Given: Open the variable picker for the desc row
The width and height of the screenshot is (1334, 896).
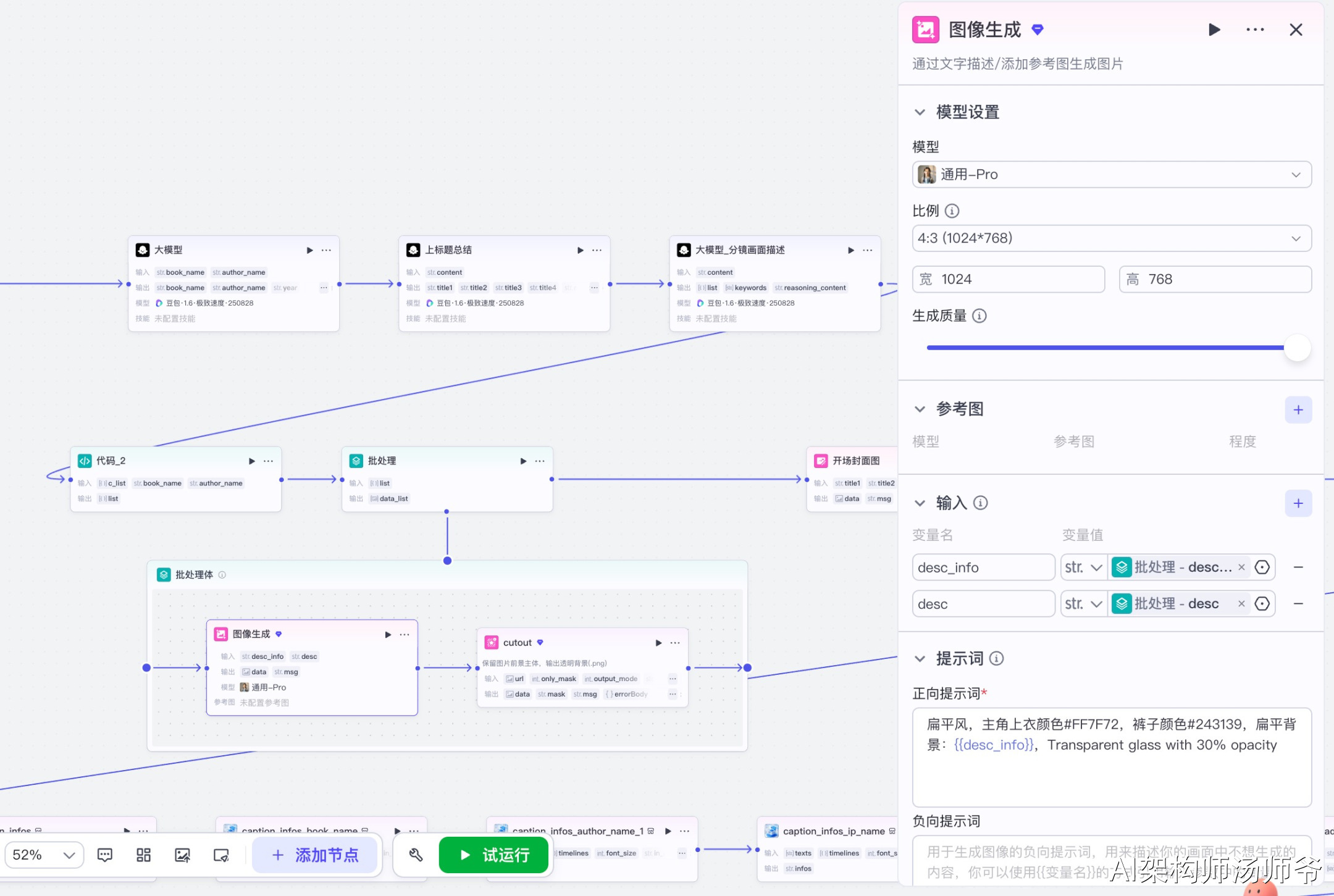Looking at the screenshot, I should click(x=1262, y=604).
